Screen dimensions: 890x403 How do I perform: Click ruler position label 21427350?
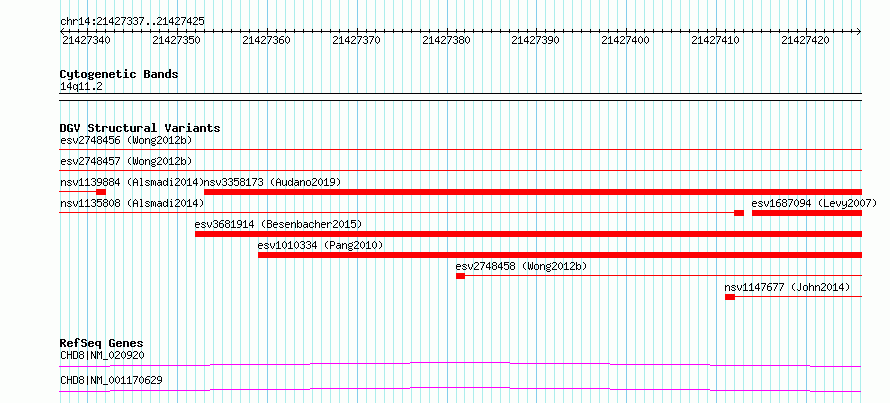pos(177,40)
